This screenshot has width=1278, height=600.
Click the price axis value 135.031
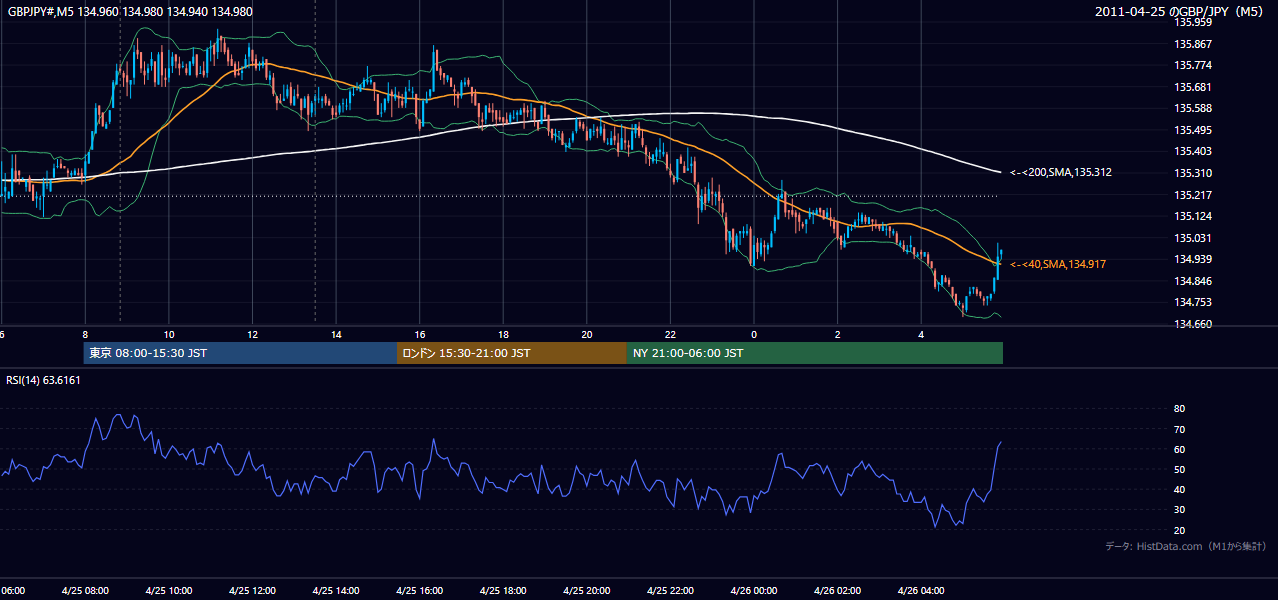pos(1194,238)
